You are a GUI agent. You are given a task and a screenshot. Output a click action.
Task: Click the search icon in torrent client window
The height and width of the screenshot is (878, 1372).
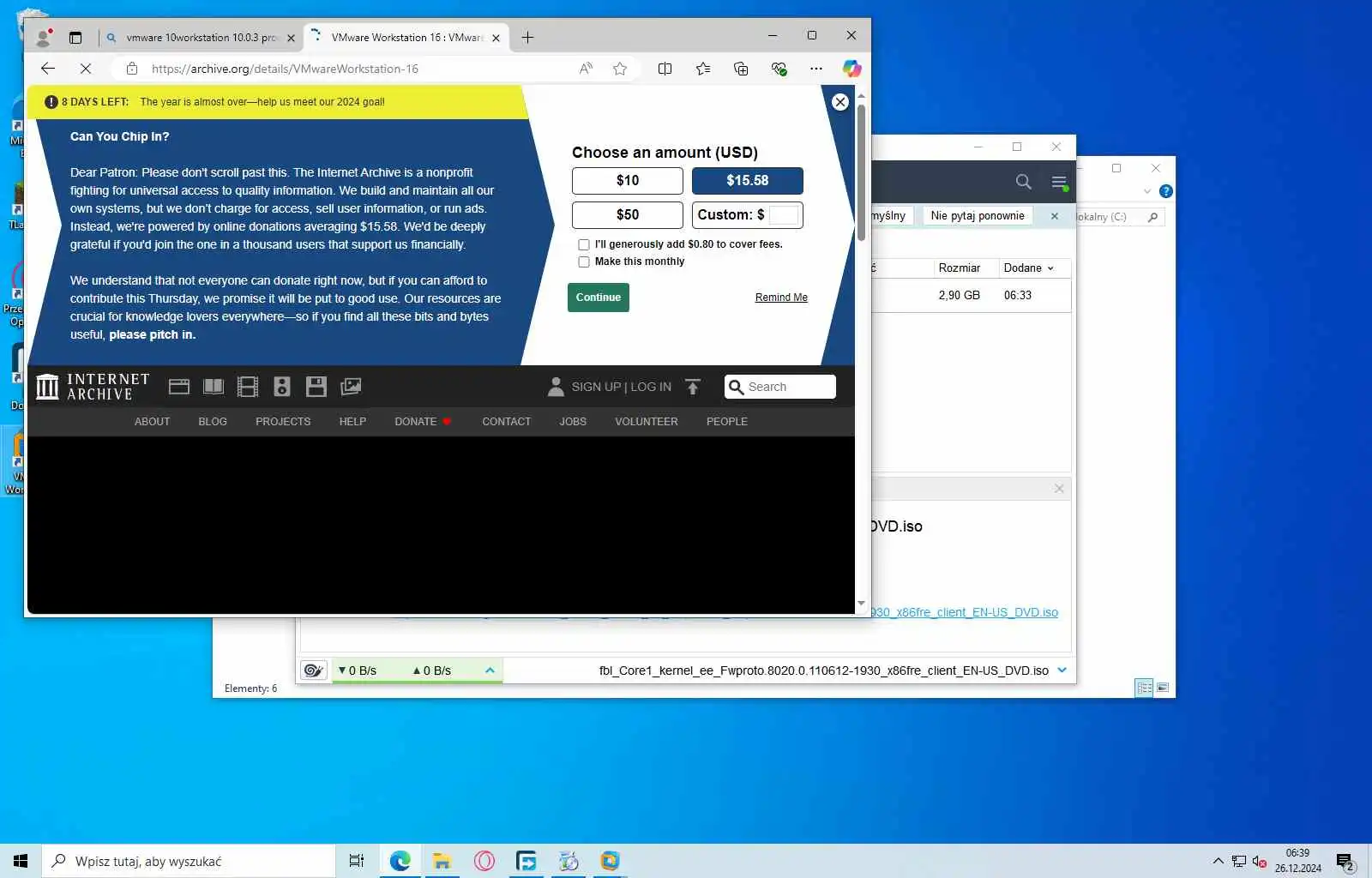pyautogui.click(x=1023, y=182)
